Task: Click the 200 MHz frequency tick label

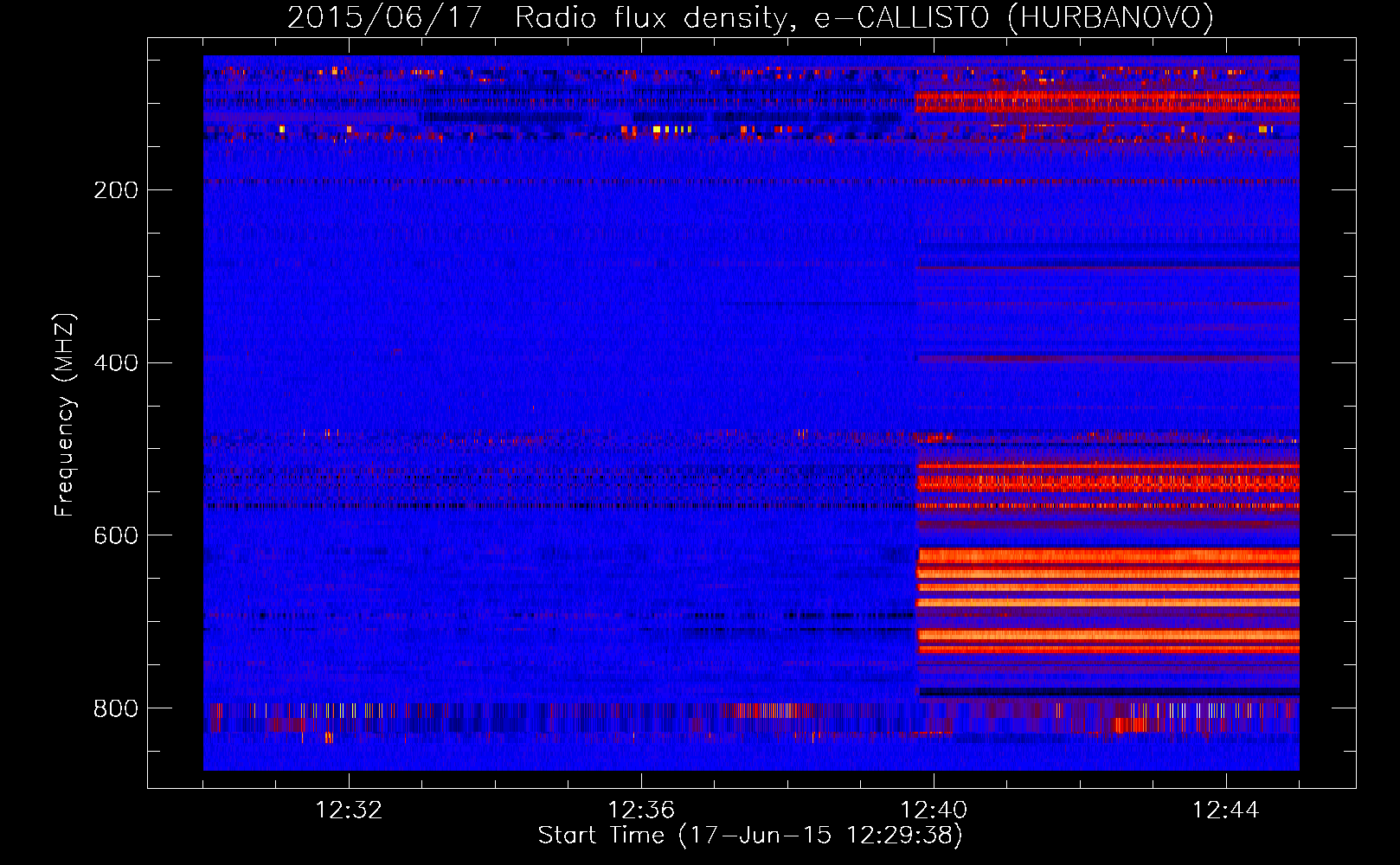Action: pos(116,190)
